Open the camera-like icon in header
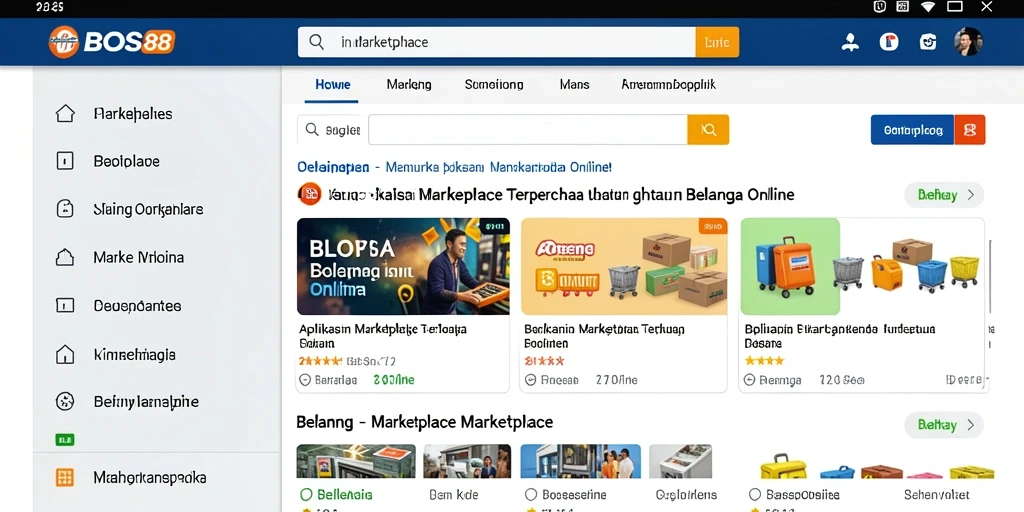 coord(928,42)
